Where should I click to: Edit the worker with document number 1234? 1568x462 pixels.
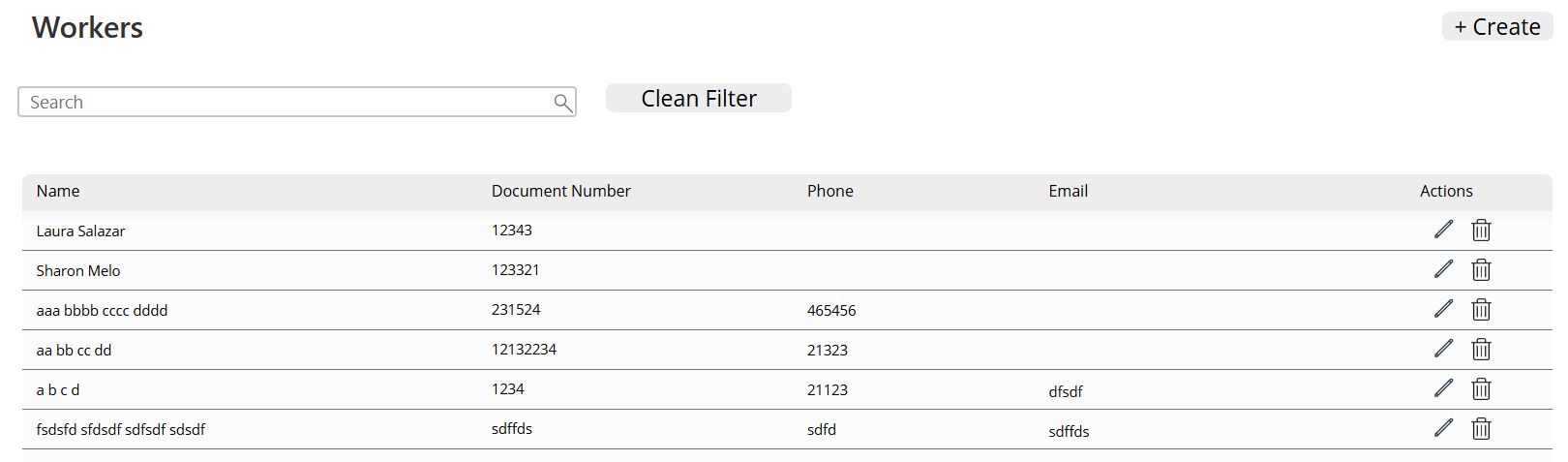[x=1443, y=388]
